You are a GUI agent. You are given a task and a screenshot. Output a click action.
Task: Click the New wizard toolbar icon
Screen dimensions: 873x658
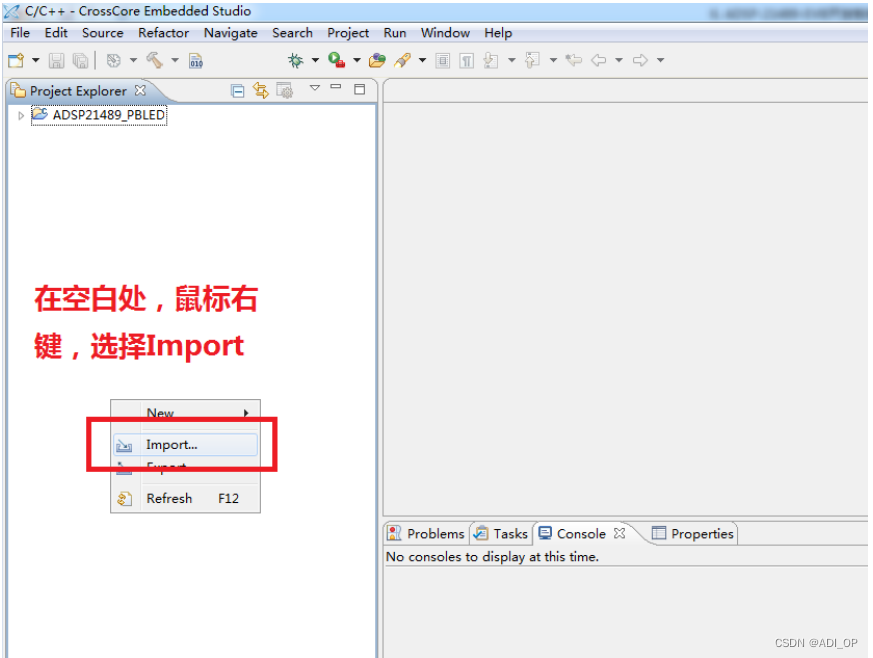pos(16,60)
